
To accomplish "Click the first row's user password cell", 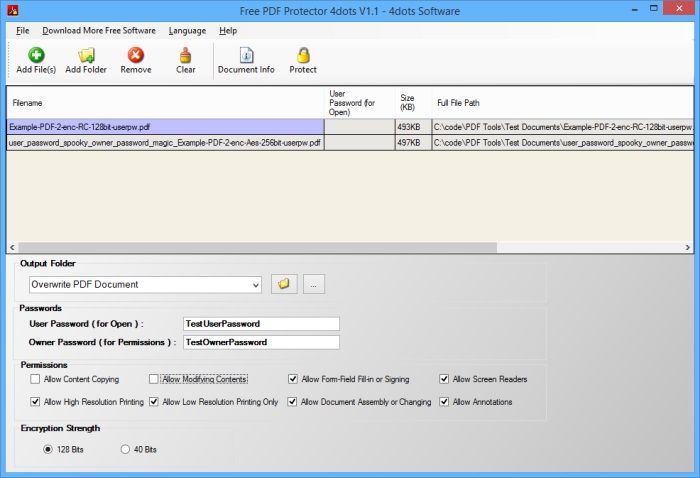I will [x=360, y=127].
